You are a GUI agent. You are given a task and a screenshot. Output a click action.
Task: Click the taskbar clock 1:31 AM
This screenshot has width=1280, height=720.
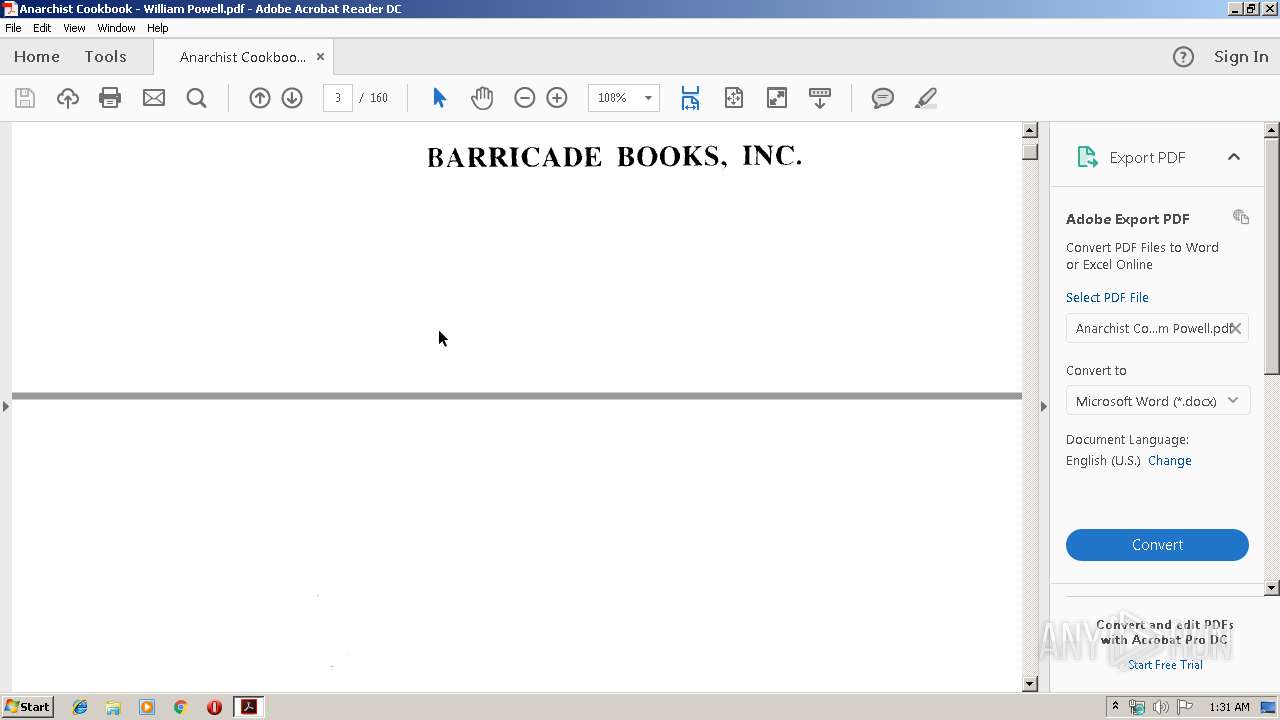[x=1229, y=707]
